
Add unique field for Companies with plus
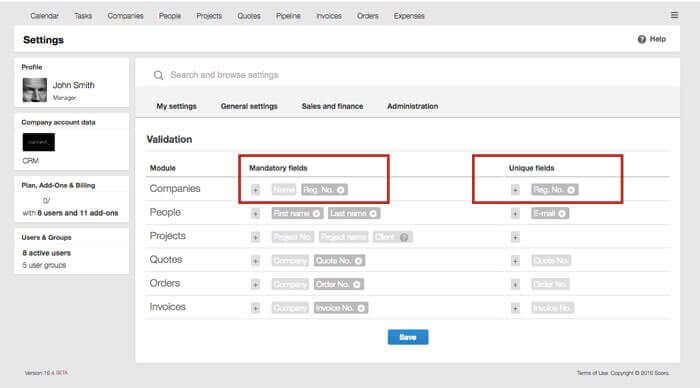(x=515, y=190)
